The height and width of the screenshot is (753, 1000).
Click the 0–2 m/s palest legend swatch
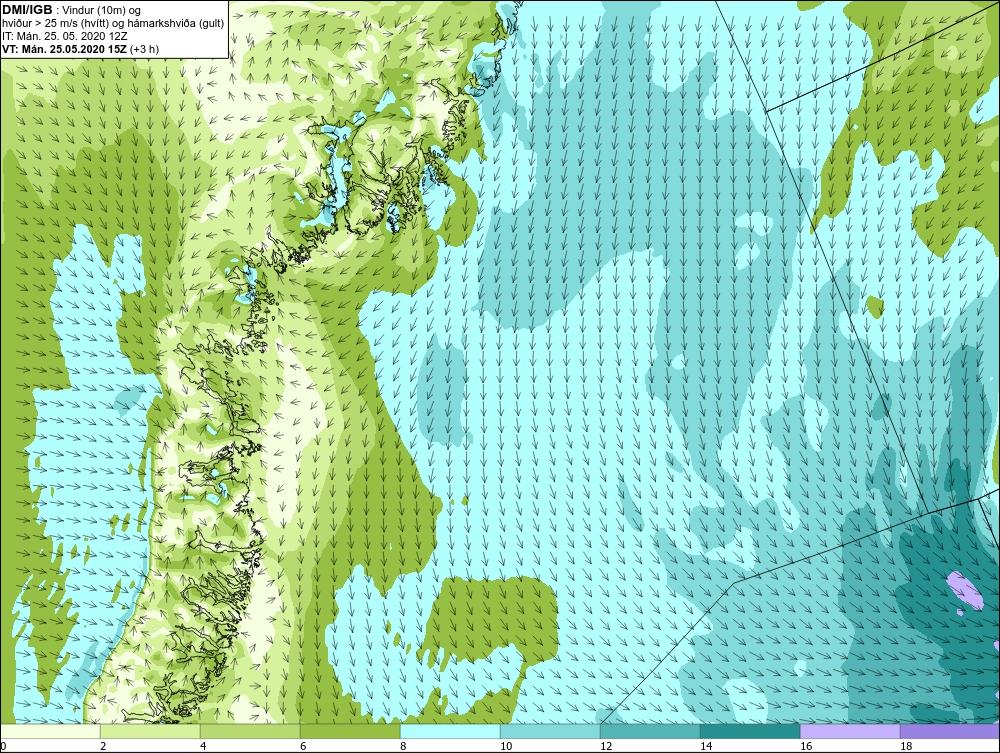click(x=50, y=731)
